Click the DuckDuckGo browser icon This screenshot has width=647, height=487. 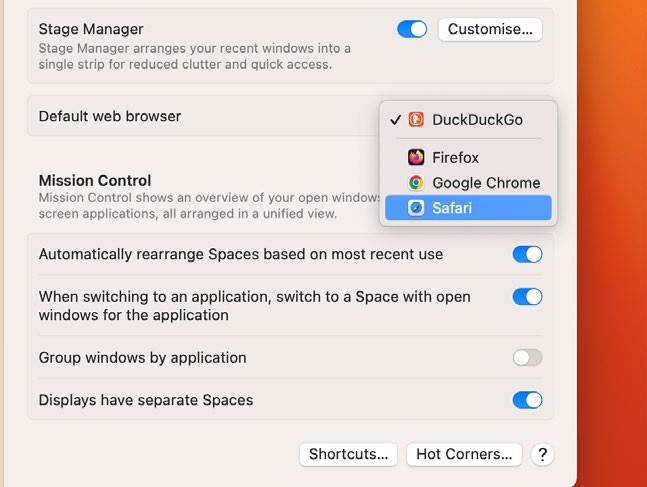[416, 120]
